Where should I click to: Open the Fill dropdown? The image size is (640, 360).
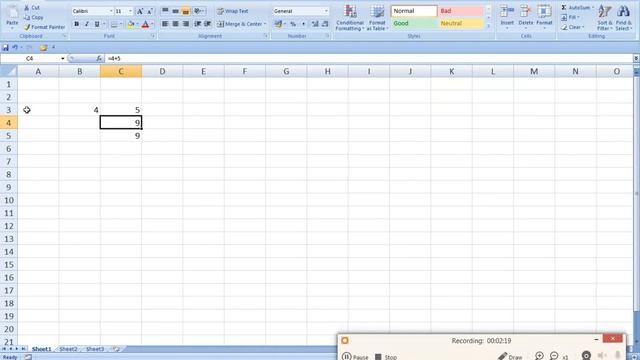[x=569, y=18]
